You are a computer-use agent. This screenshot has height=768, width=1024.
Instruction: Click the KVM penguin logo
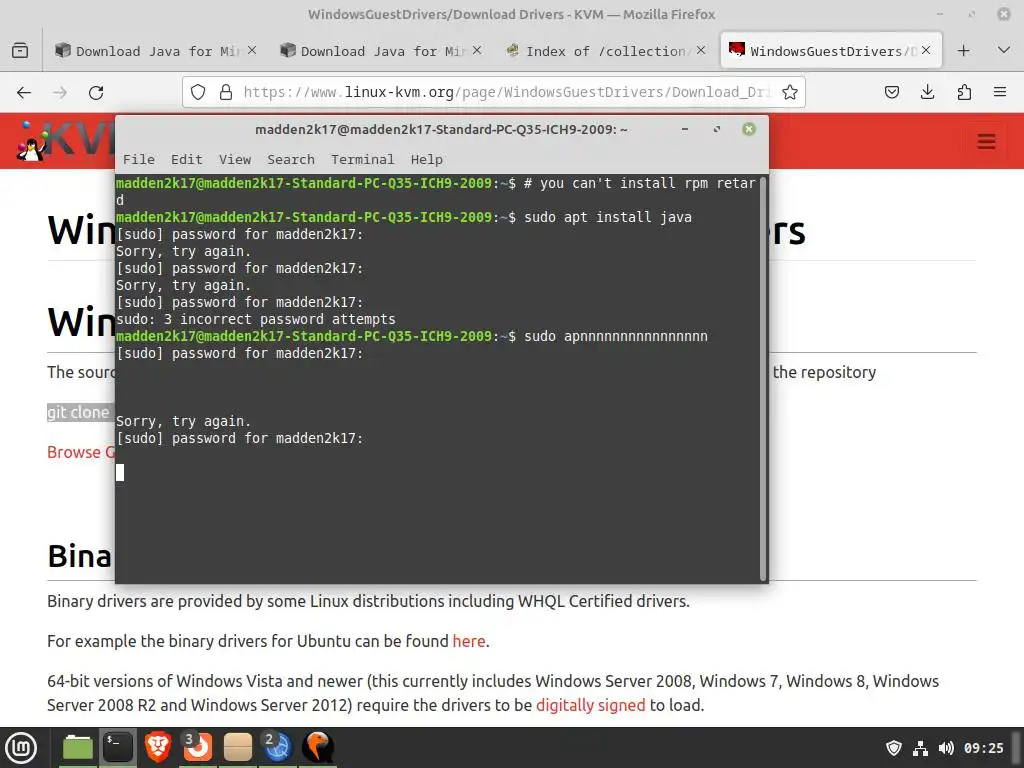(33, 142)
